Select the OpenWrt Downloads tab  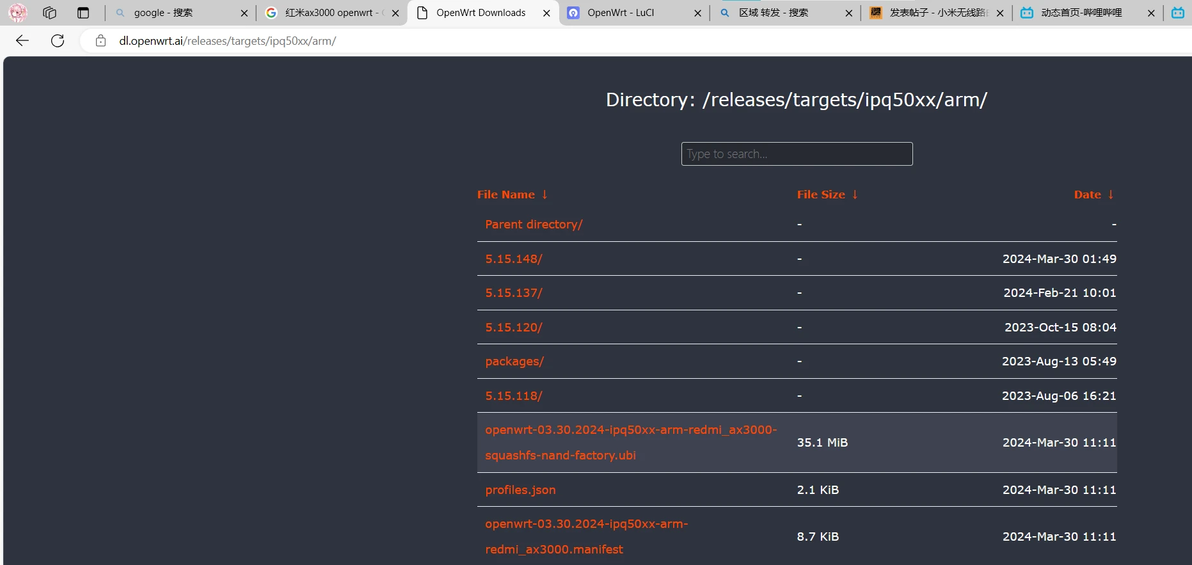pyautogui.click(x=483, y=13)
